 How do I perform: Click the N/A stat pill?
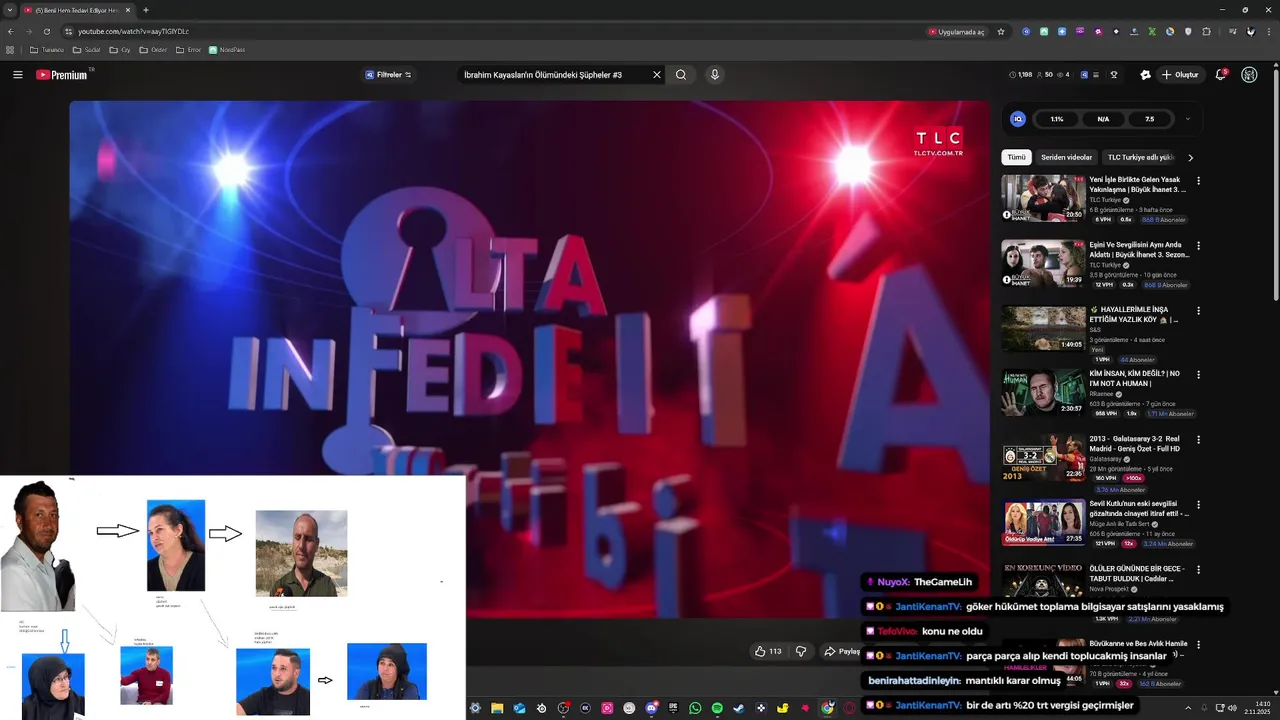[x=1103, y=119]
